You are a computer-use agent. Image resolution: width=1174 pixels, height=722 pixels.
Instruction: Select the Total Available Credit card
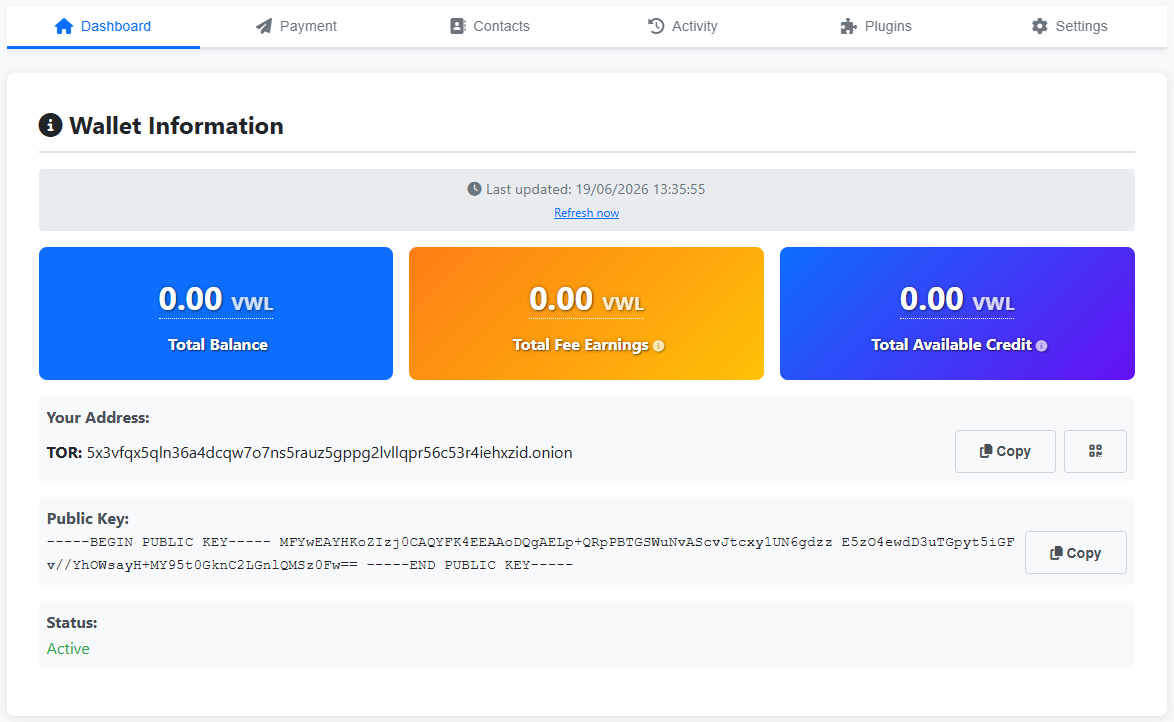coord(957,313)
